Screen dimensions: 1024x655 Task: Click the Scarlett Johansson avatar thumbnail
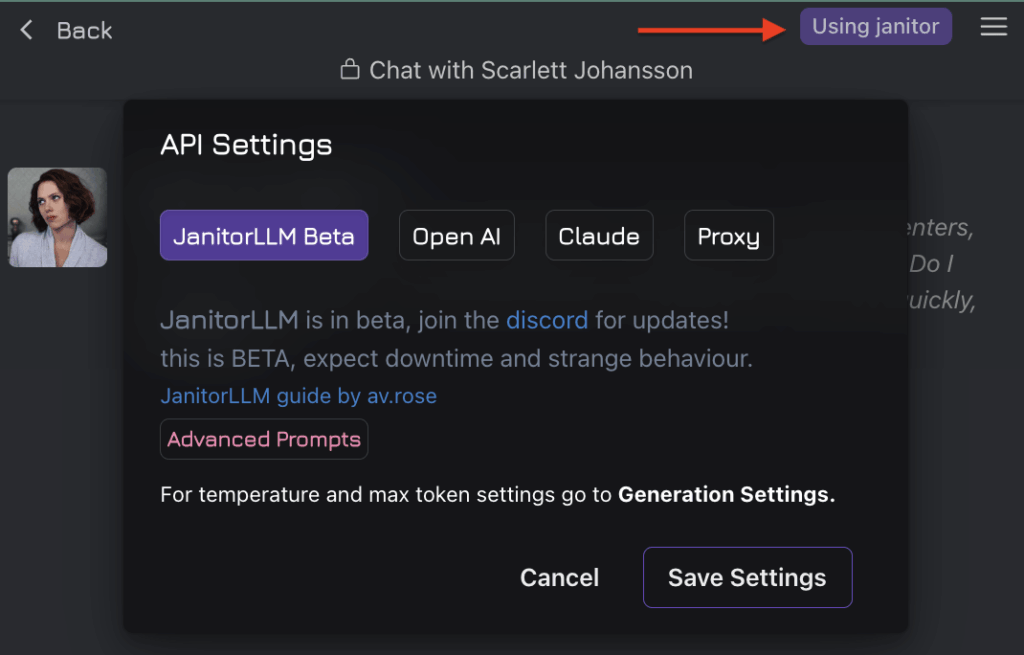[57, 217]
